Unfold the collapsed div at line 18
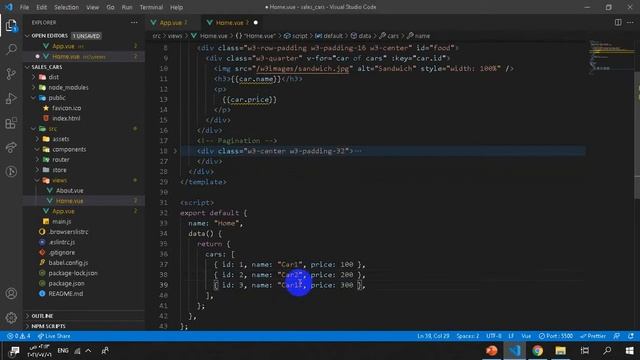 [x=175, y=151]
